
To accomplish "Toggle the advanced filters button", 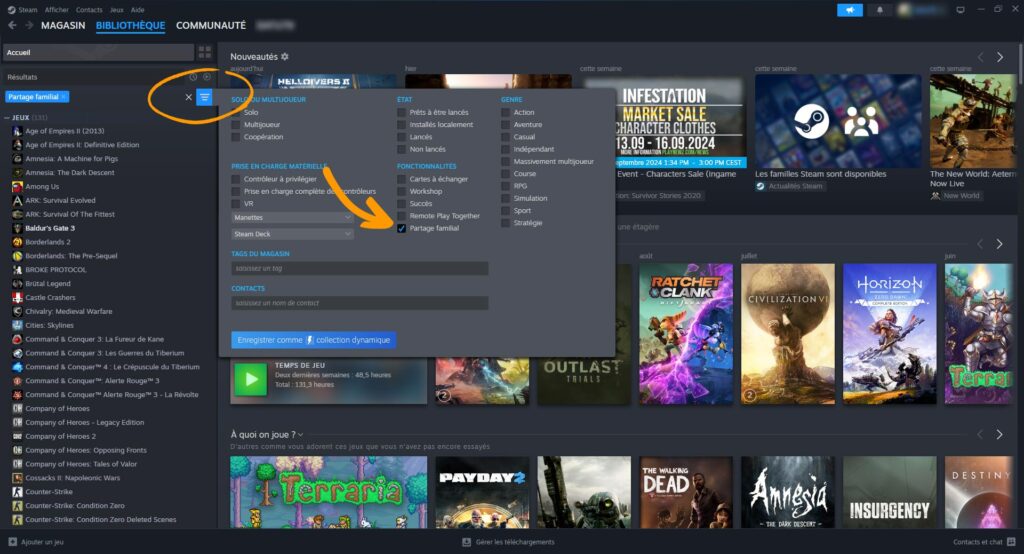I will pyautogui.click(x=204, y=97).
